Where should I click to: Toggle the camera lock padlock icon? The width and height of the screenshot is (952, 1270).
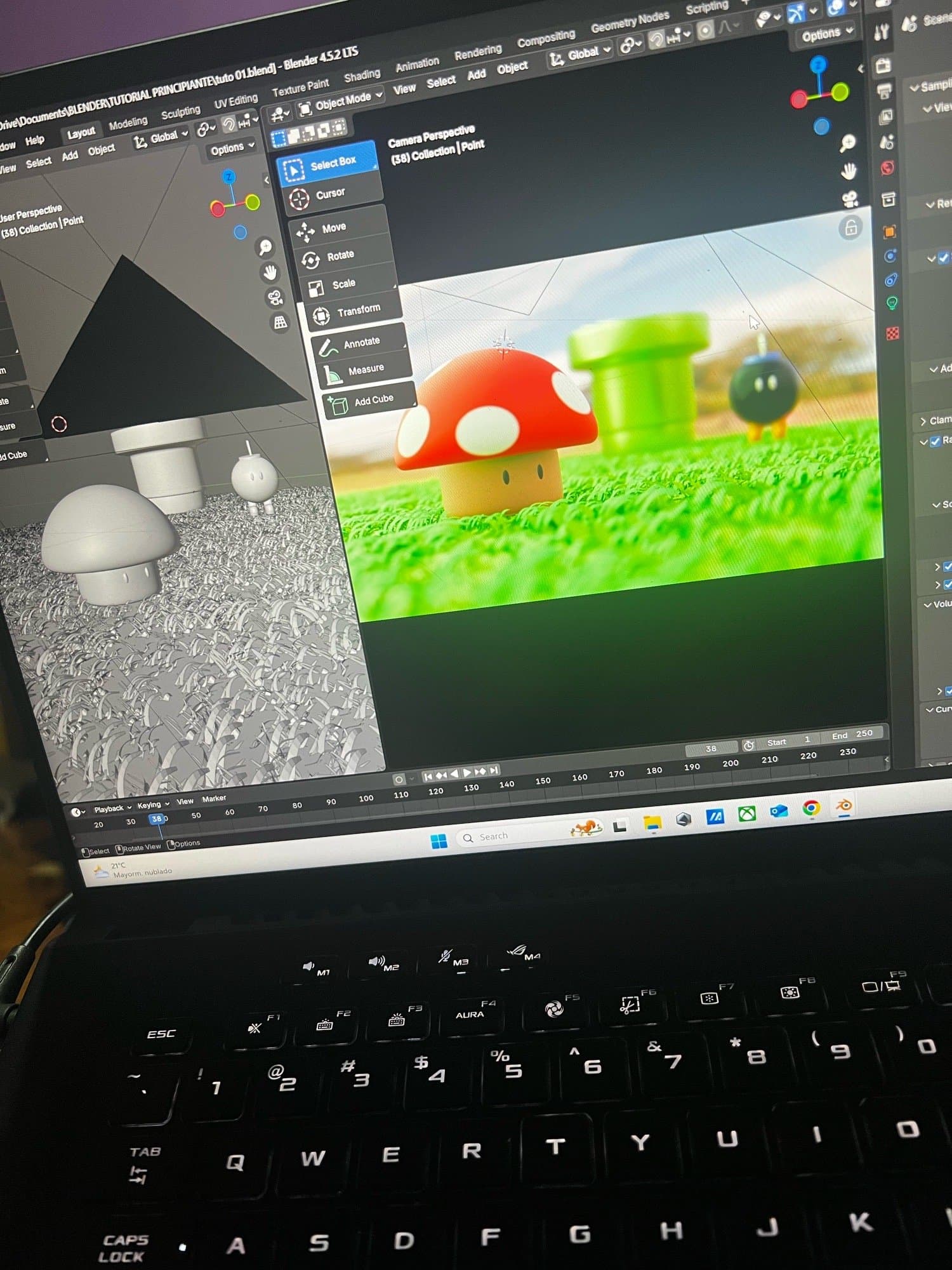point(850,227)
